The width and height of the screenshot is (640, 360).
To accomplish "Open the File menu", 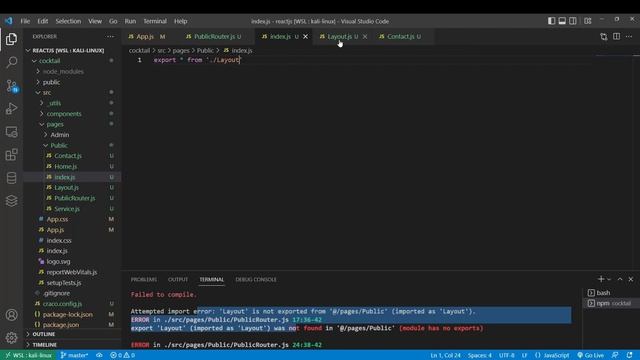I will click(x=25, y=21).
